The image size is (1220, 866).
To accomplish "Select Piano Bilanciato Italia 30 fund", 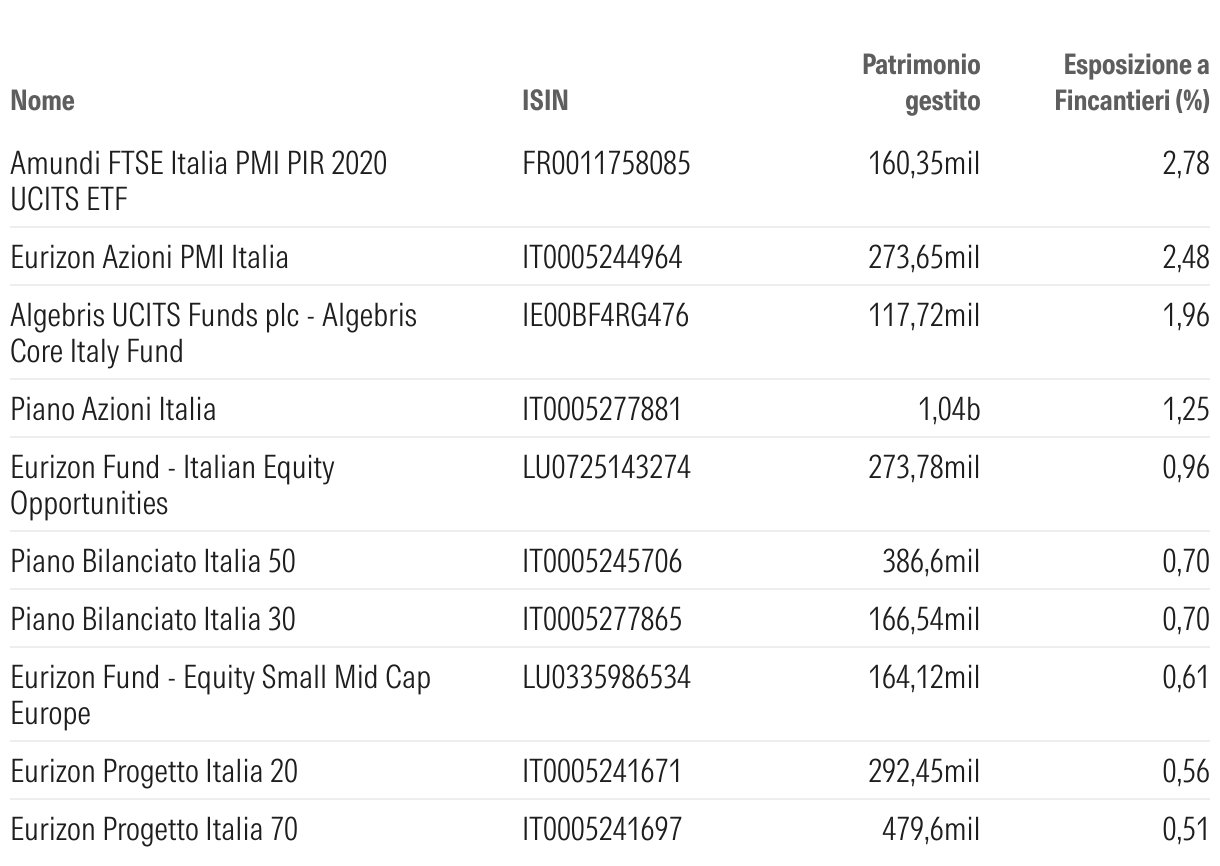I will coord(153,619).
